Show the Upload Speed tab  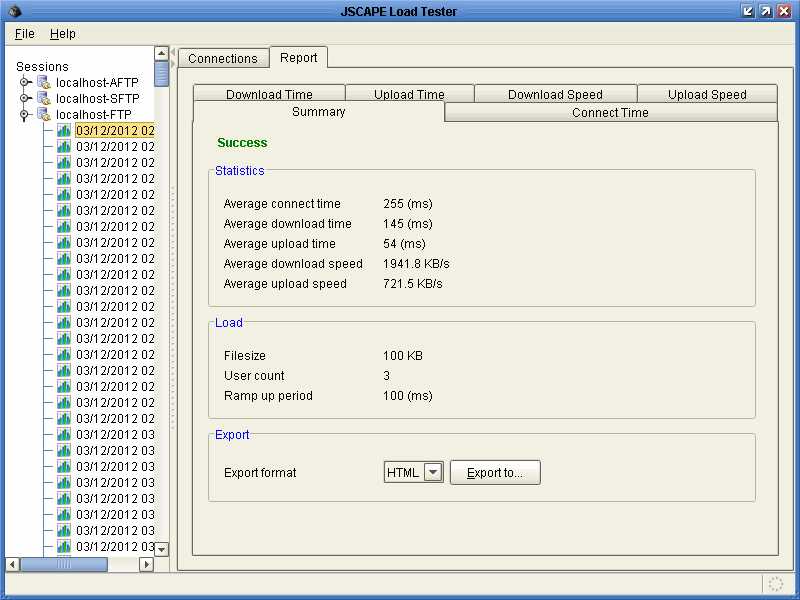point(707,94)
